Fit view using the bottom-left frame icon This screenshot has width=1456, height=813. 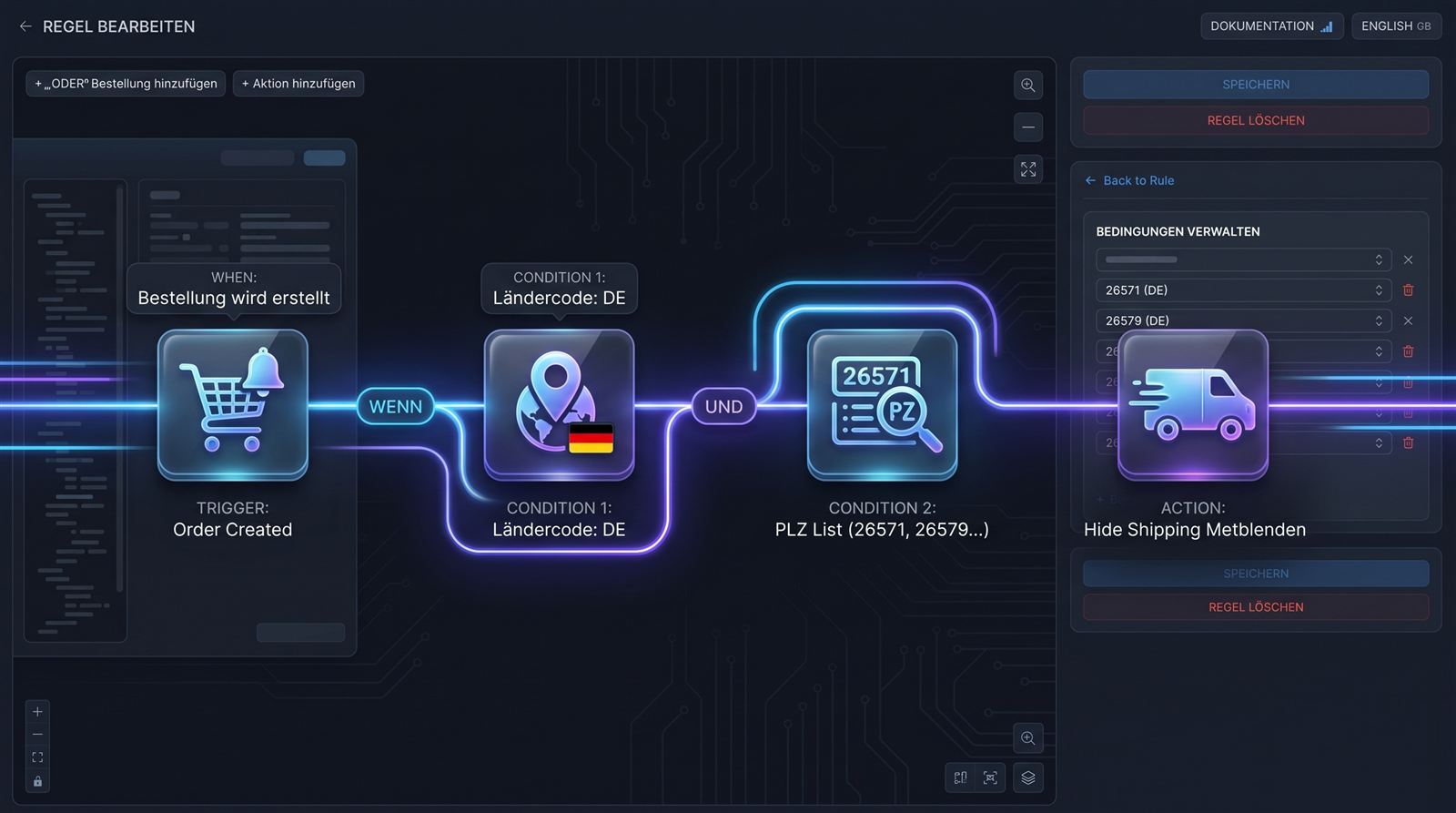pos(37,757)
